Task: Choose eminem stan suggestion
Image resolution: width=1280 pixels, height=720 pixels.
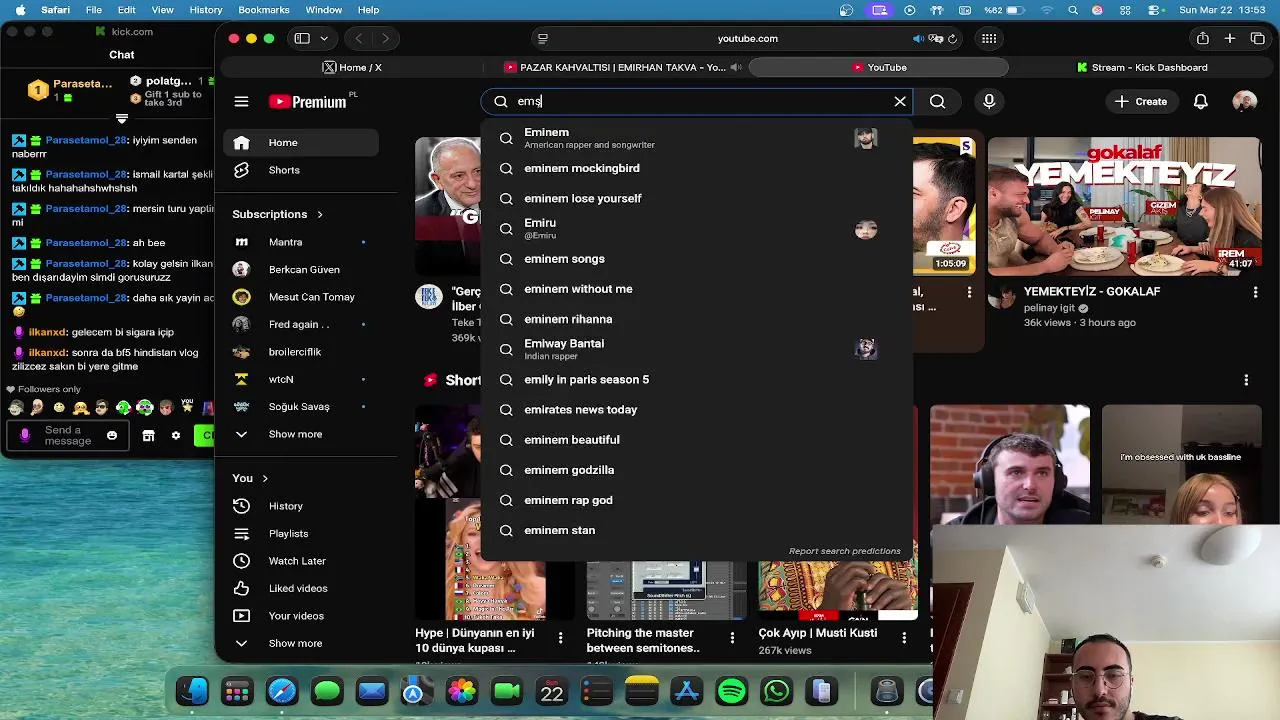Action: click(697, 530)
